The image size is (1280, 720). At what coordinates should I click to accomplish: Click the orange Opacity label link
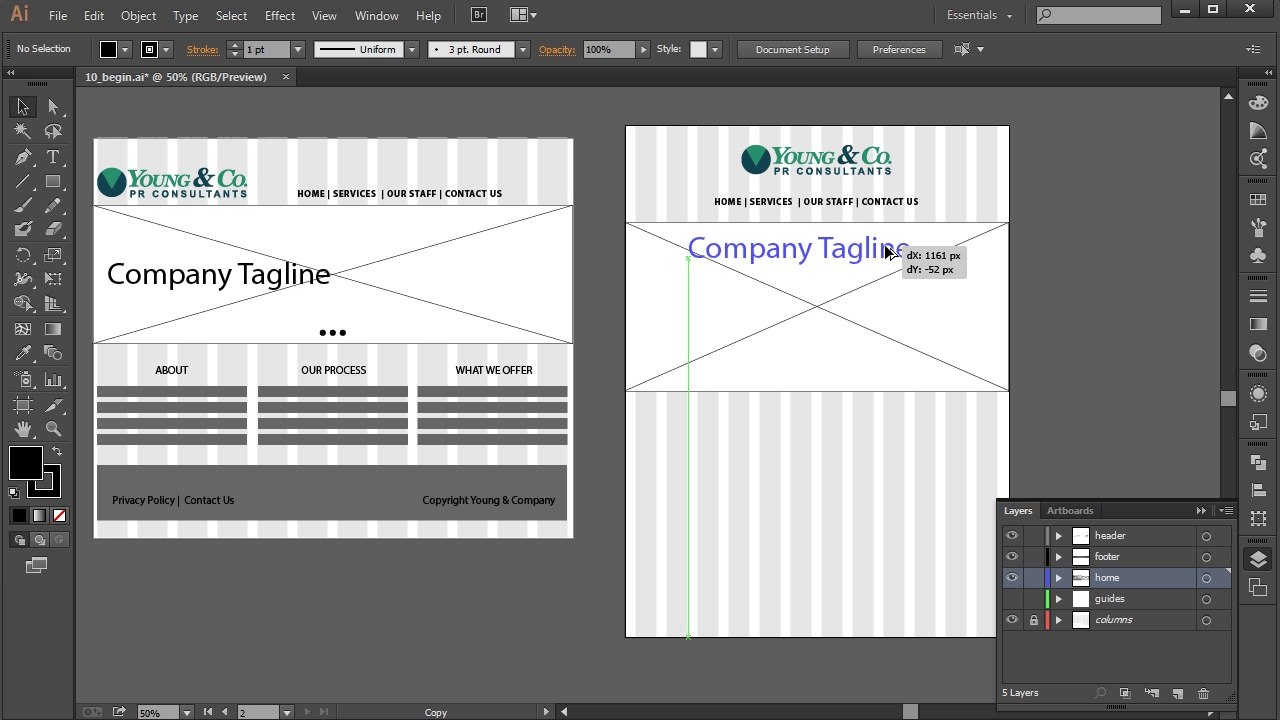click(557, 49)
